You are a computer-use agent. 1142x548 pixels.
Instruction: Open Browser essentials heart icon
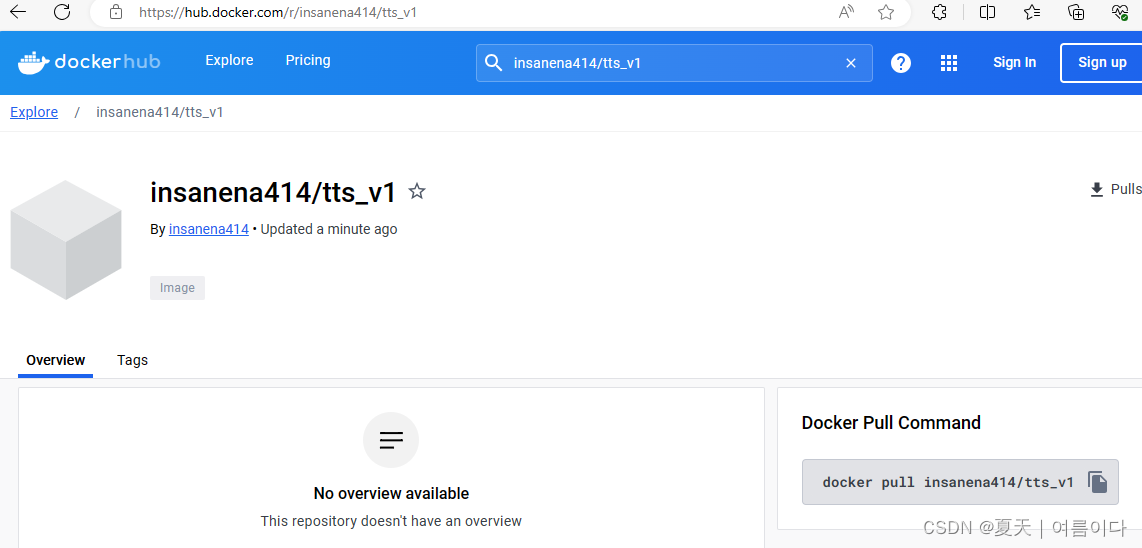[x=1120, y=12]
